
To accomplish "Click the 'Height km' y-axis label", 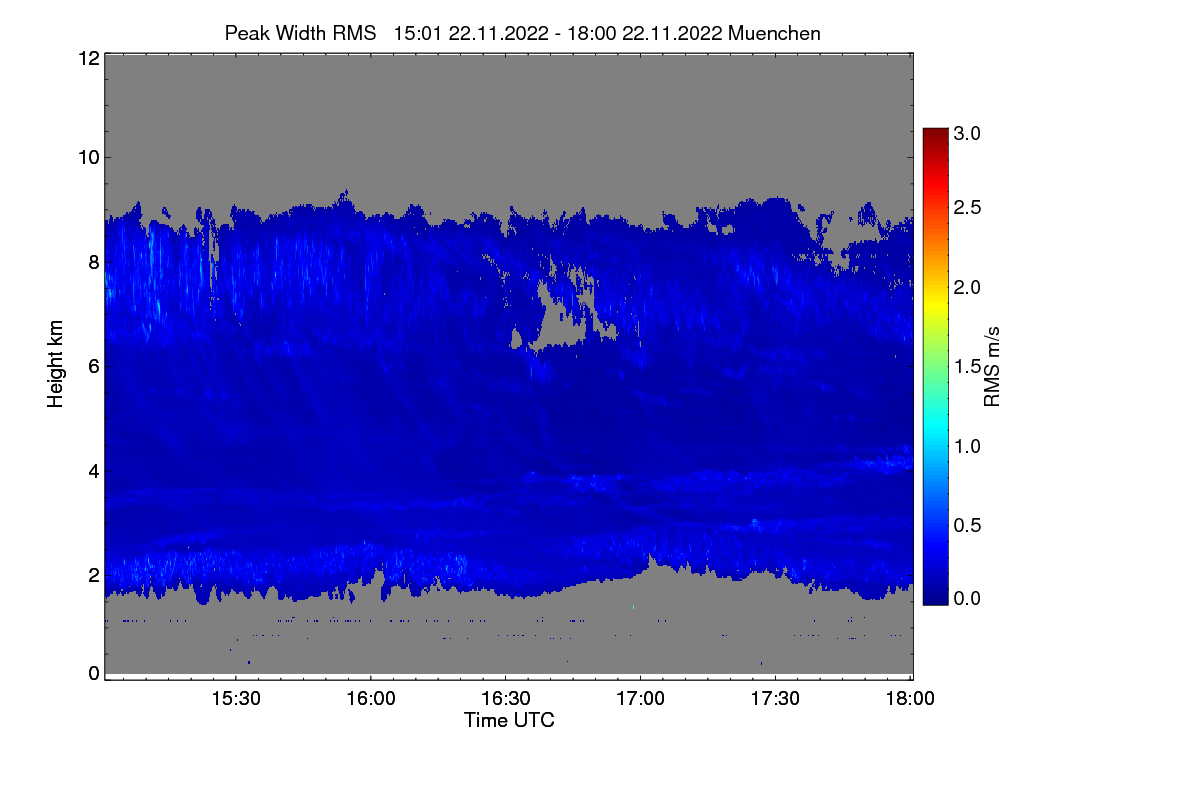I will click(56, 365).
